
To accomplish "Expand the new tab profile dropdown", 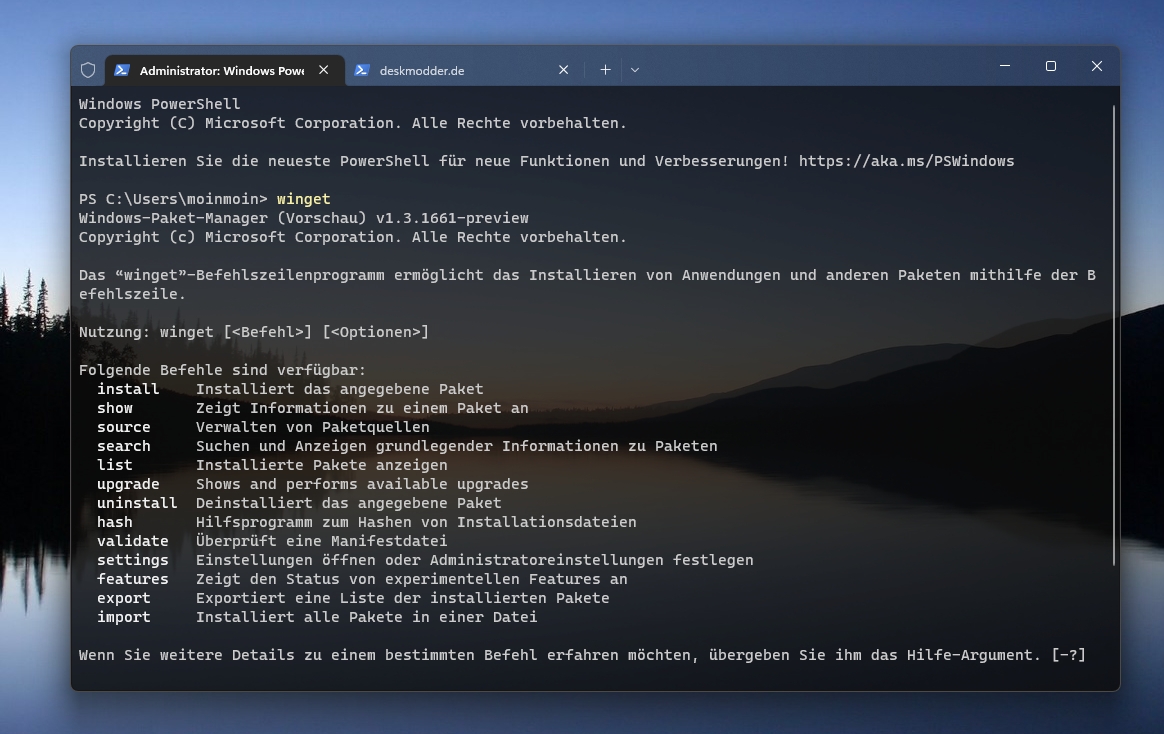I will click(635, 70).
